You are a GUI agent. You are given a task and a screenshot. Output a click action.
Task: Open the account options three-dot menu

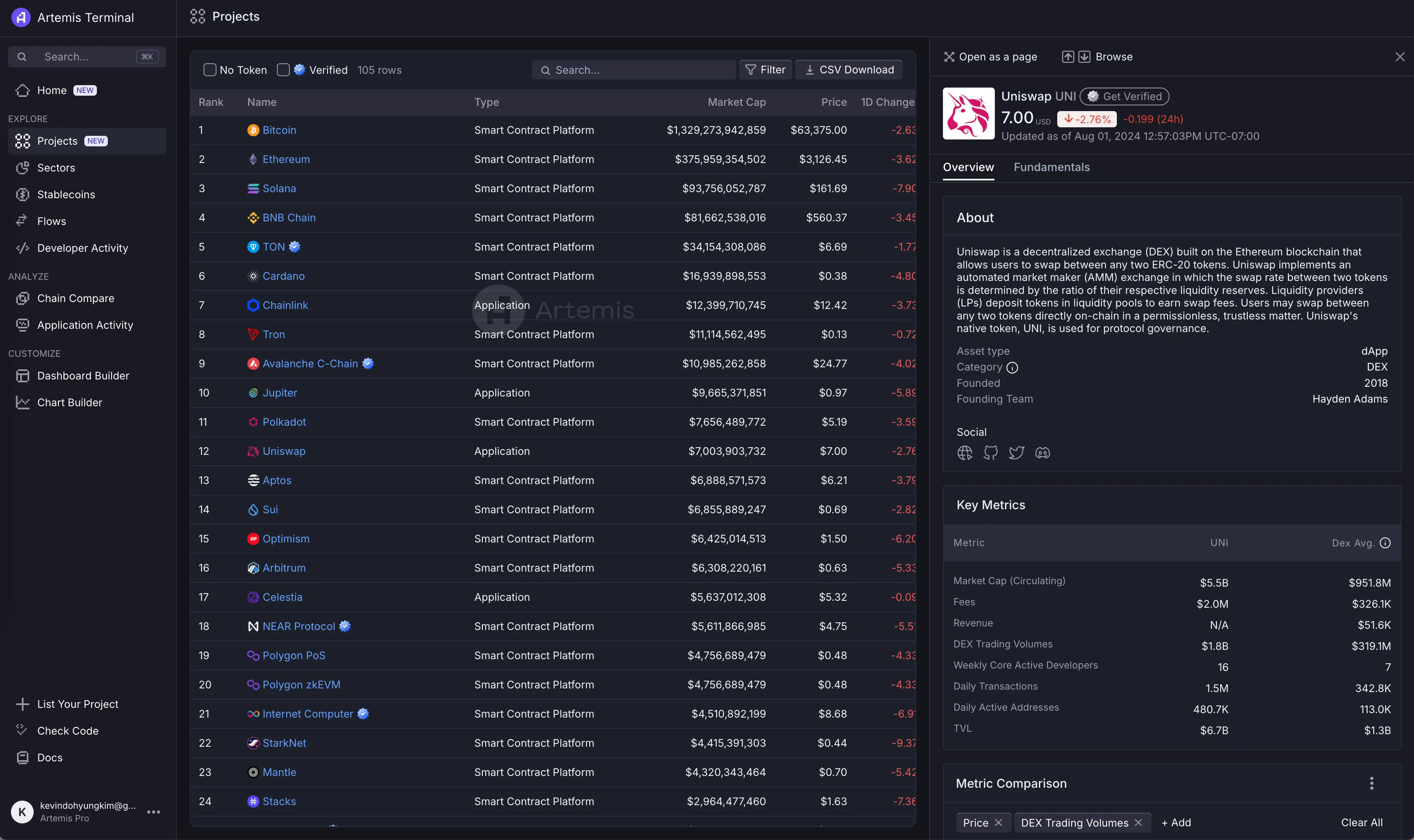click(154, 812)
